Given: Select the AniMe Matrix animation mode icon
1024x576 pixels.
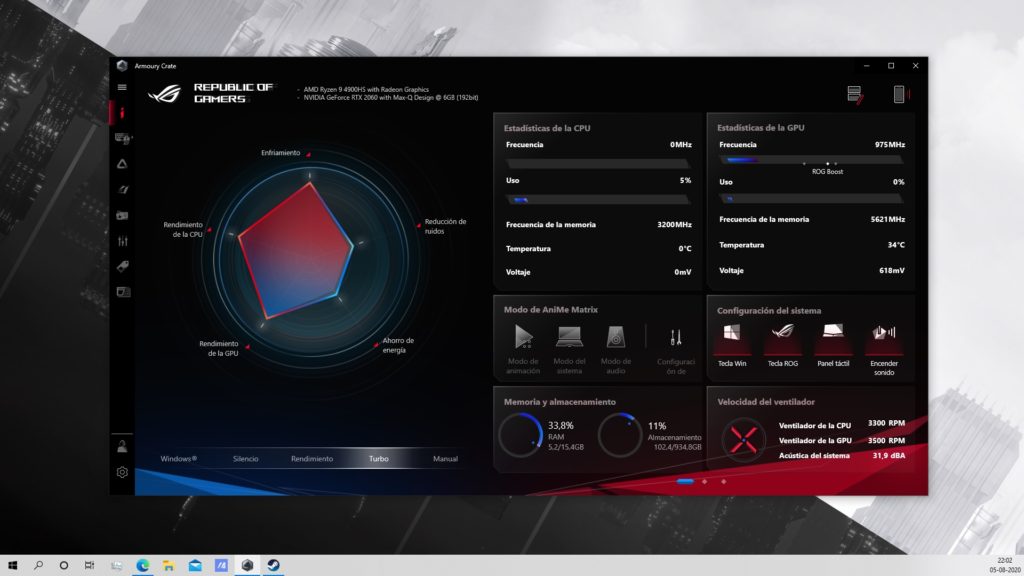Looking at the screenshot, I should pyautogui.click(x=523, y=337).
